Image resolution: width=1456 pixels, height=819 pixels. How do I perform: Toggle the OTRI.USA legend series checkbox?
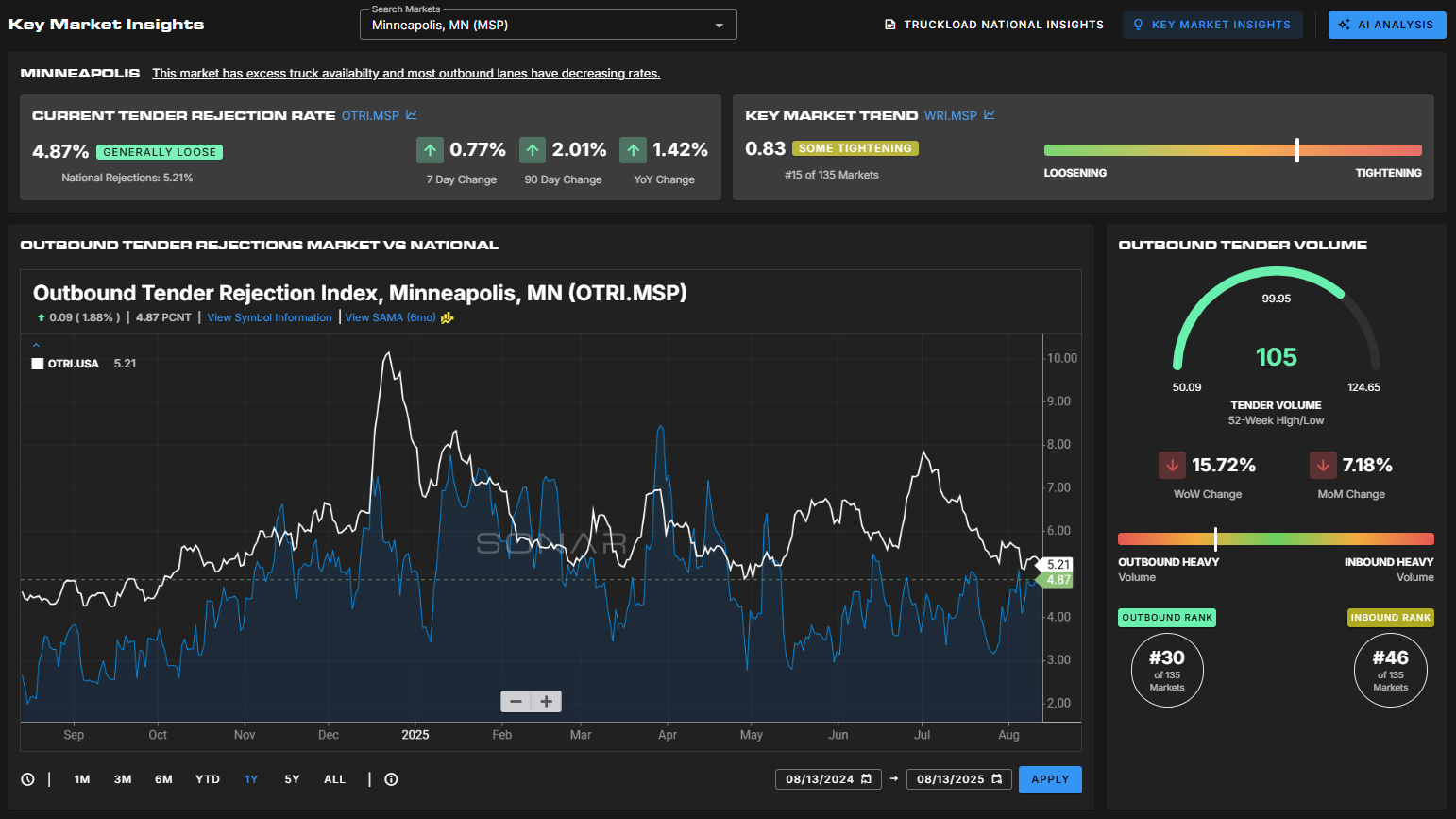pyautogui.click(x=38, y=364)
